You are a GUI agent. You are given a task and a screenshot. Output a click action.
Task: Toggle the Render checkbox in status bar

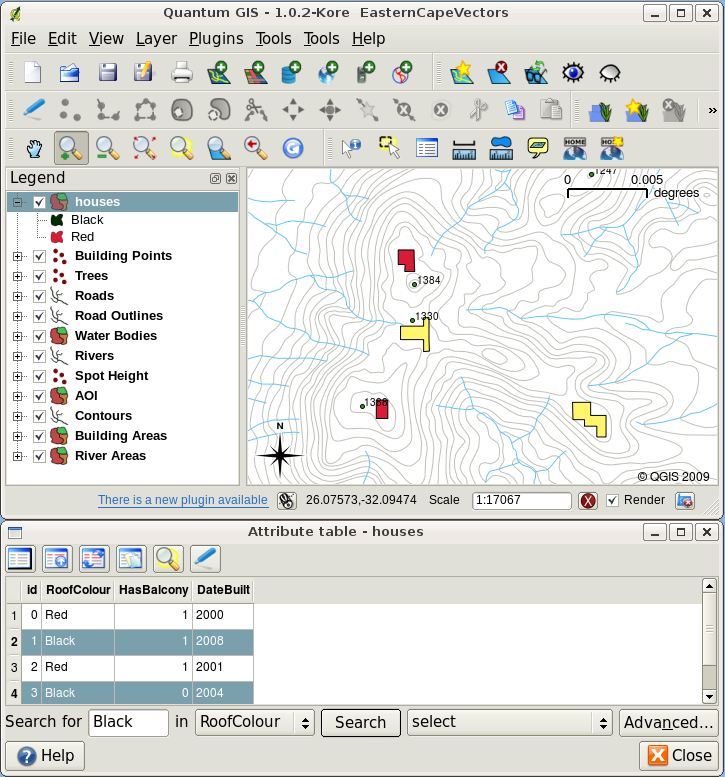point(613,500)
